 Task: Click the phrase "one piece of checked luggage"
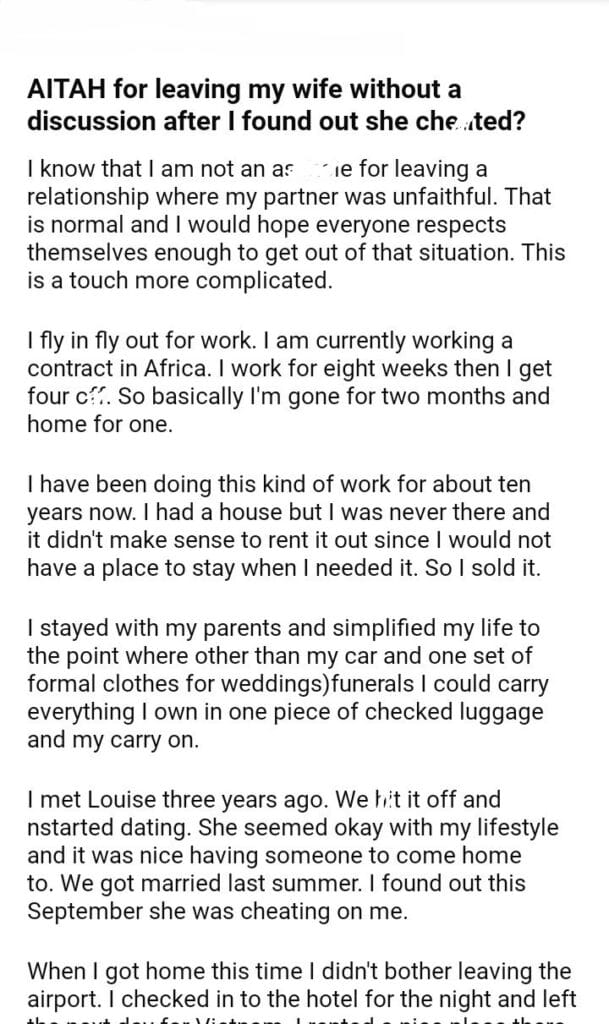click(x=404, y=713)
